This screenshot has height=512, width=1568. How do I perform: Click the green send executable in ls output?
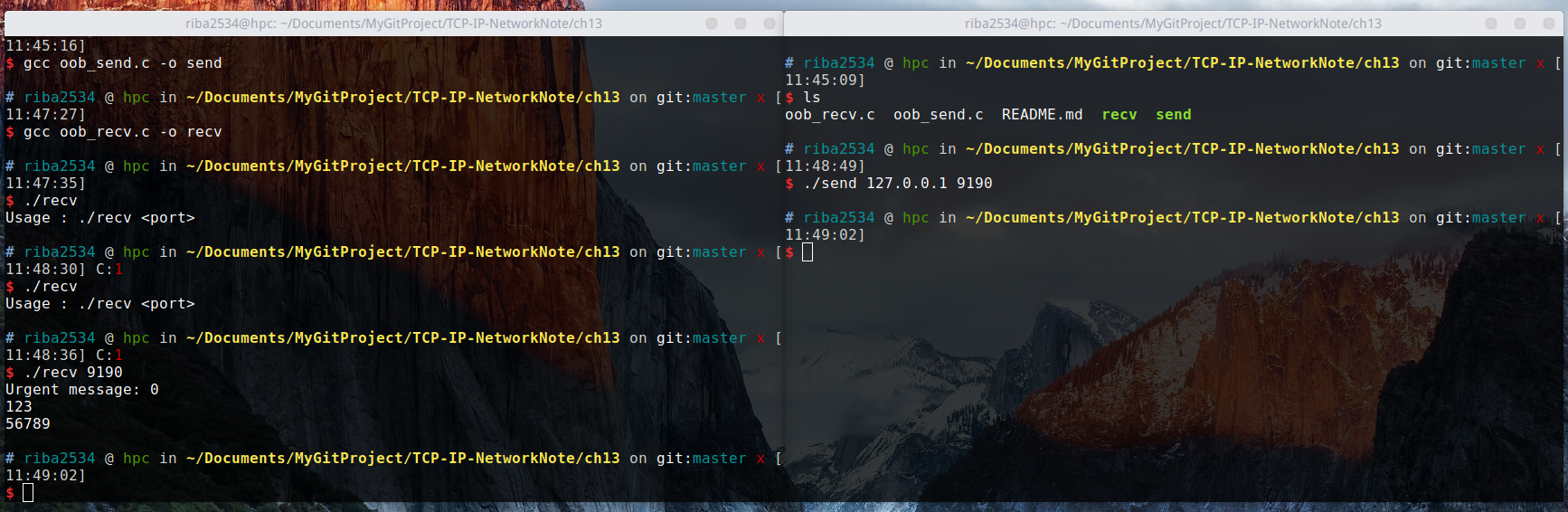(x=1173, y=115)
